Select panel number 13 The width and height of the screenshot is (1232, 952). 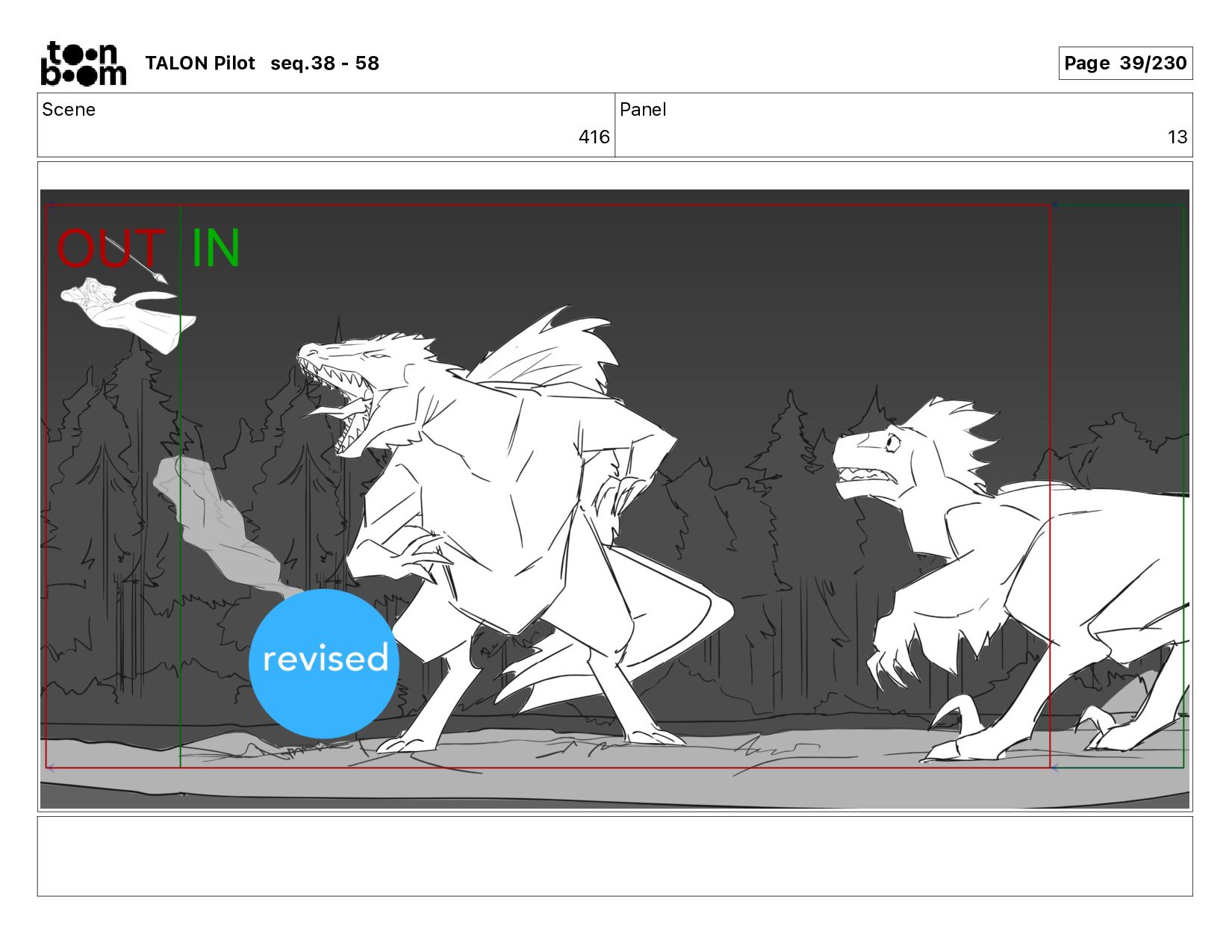pos(1177,137)
